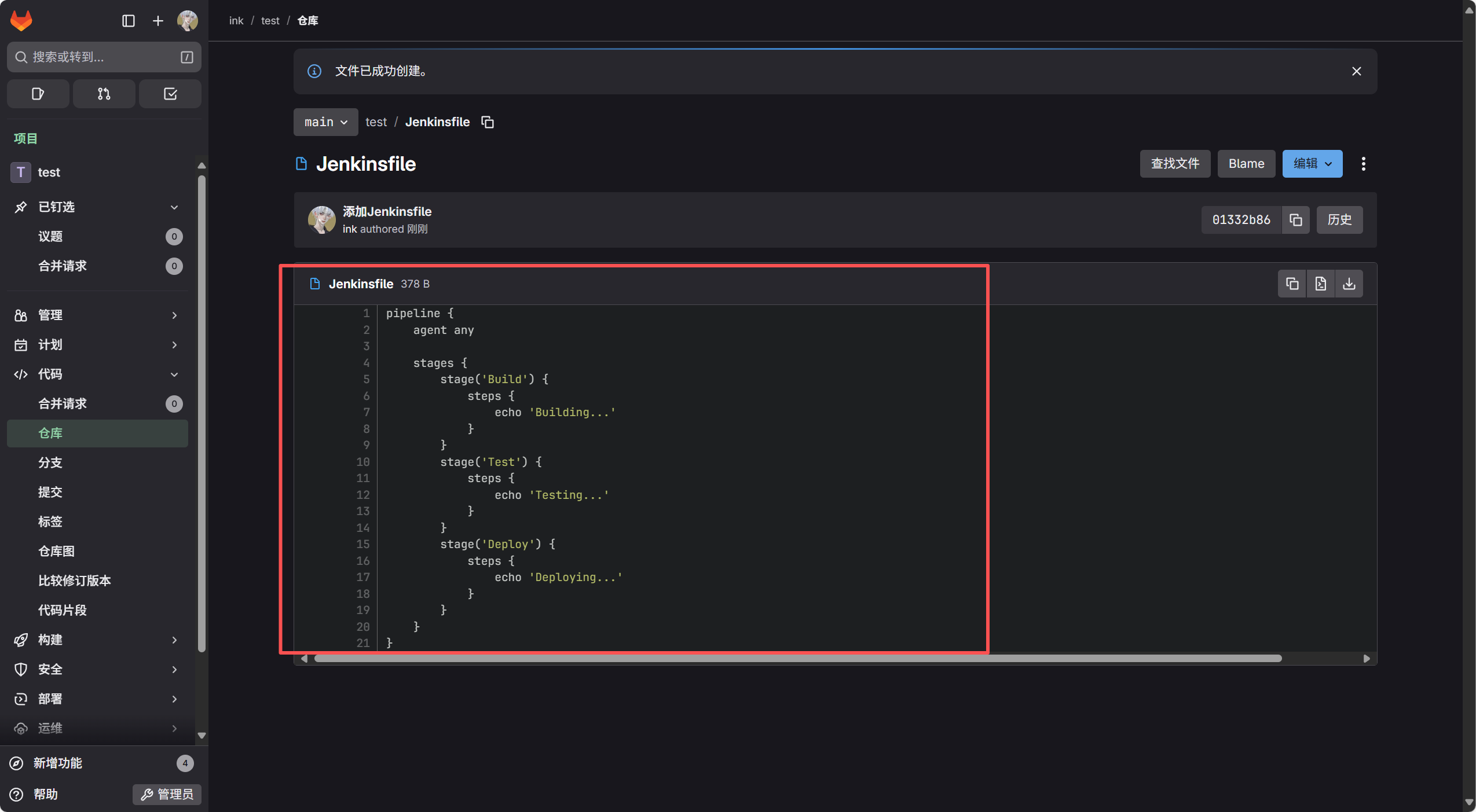Viewport: 1476px width, 812px height.
Task: Copy the file contents icon
Action: (1292, 284)
